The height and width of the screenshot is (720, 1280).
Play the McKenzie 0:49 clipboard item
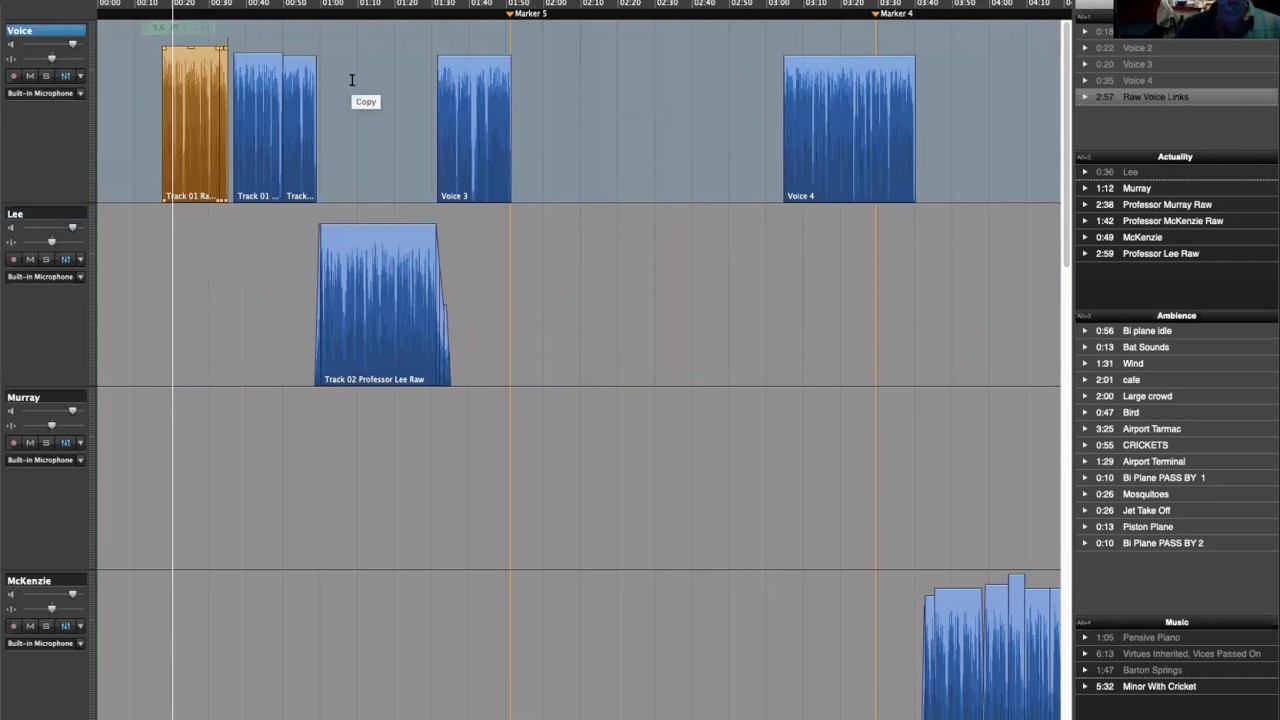pyautogui.click(x=1085, y=238)
